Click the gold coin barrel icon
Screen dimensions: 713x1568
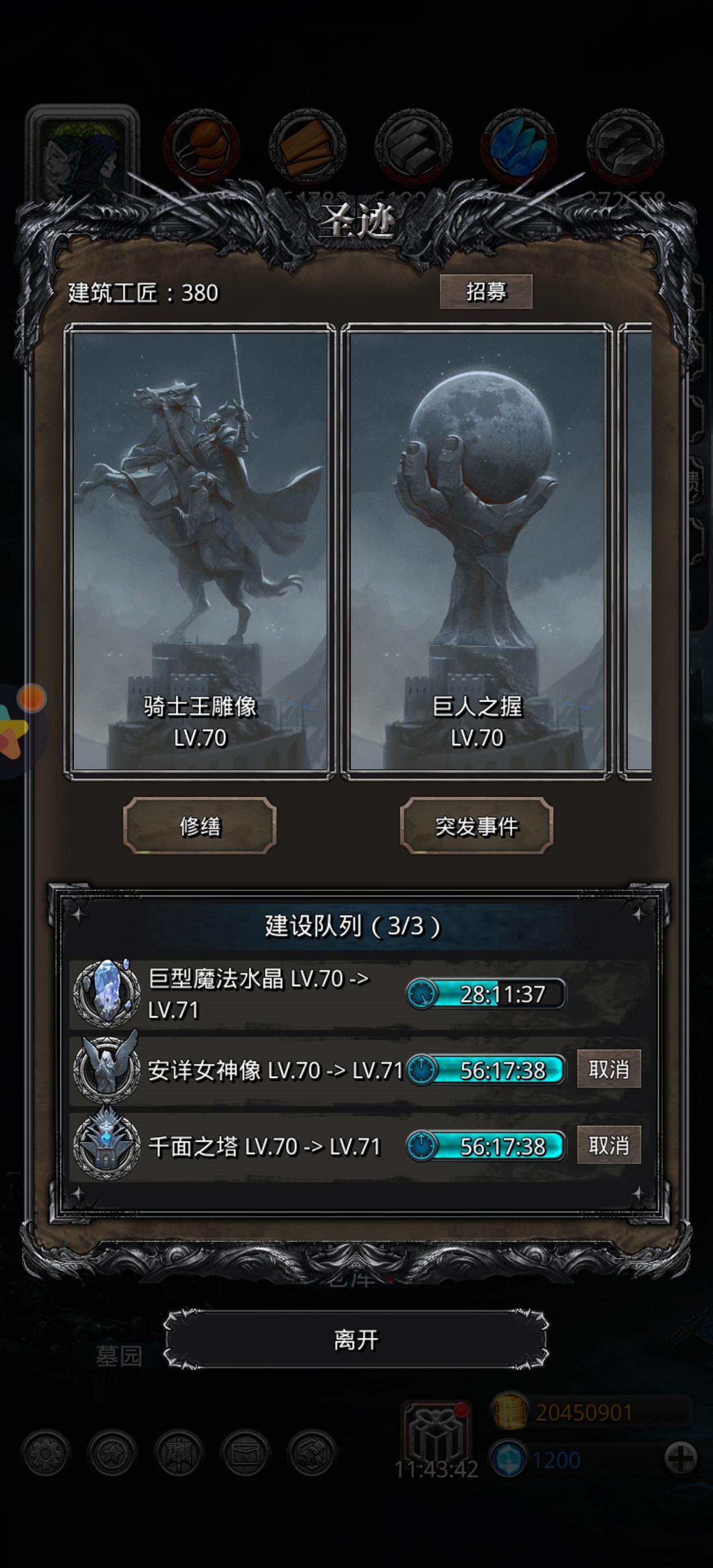509,1412
